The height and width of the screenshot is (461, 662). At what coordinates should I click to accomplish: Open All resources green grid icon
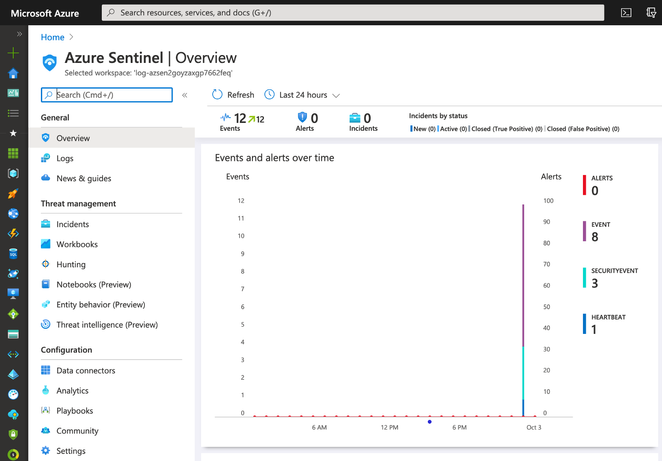point(13,153)
